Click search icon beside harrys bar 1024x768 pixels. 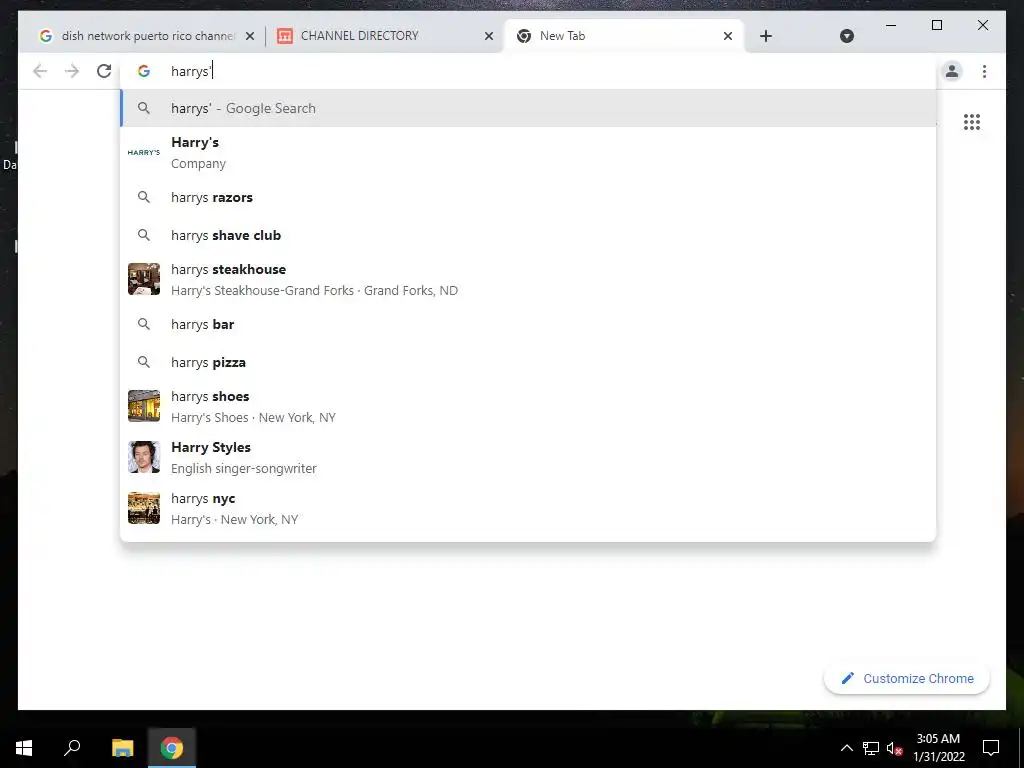pos(144,325)
